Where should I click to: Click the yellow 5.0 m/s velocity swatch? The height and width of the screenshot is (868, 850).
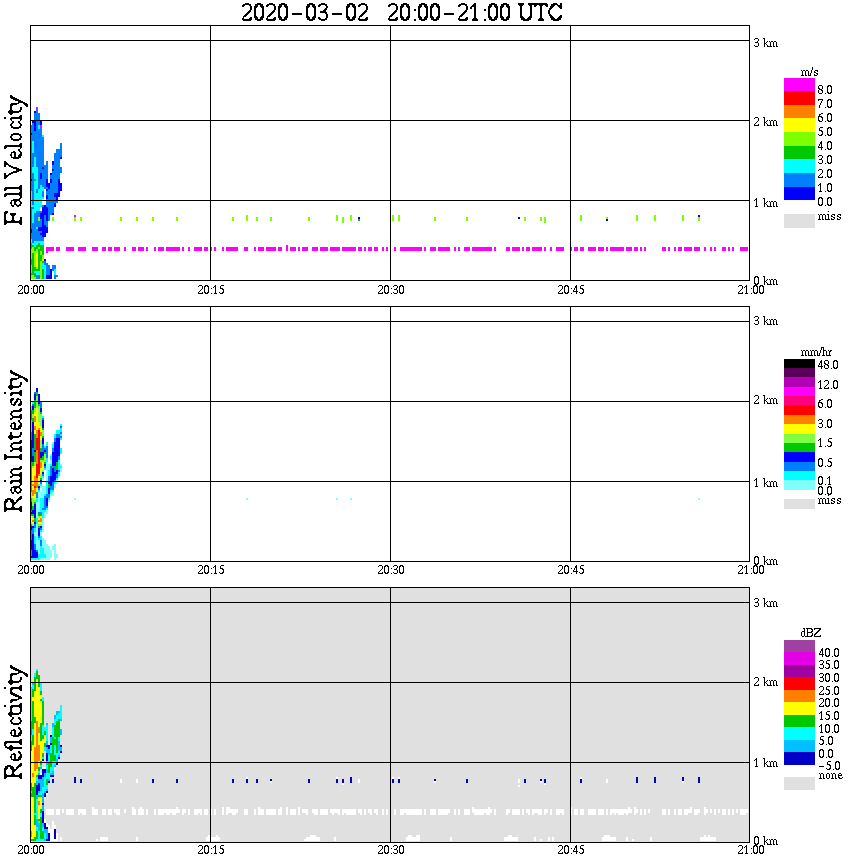799,125
